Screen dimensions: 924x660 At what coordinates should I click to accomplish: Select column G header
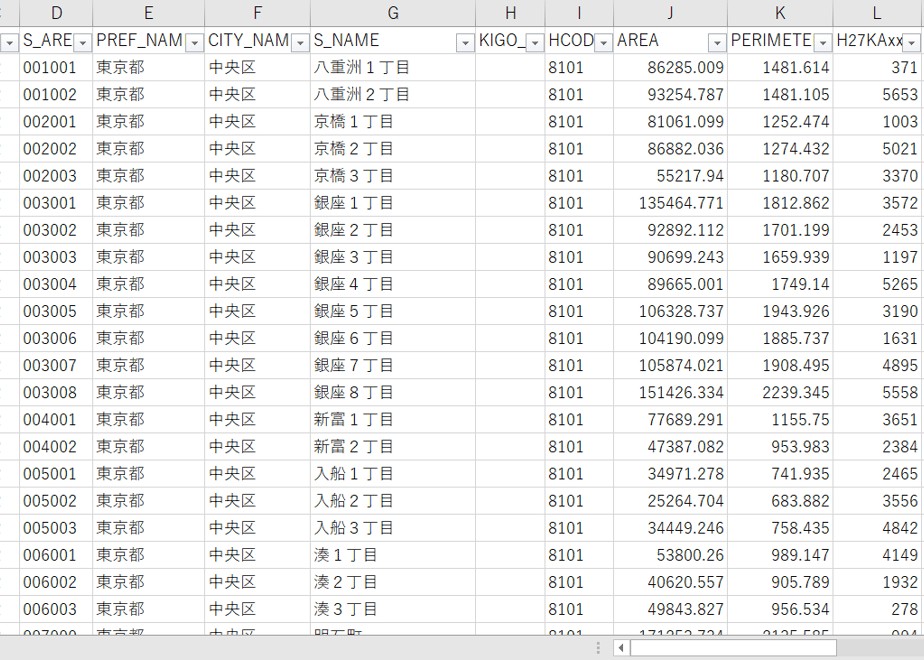[393, 13]
